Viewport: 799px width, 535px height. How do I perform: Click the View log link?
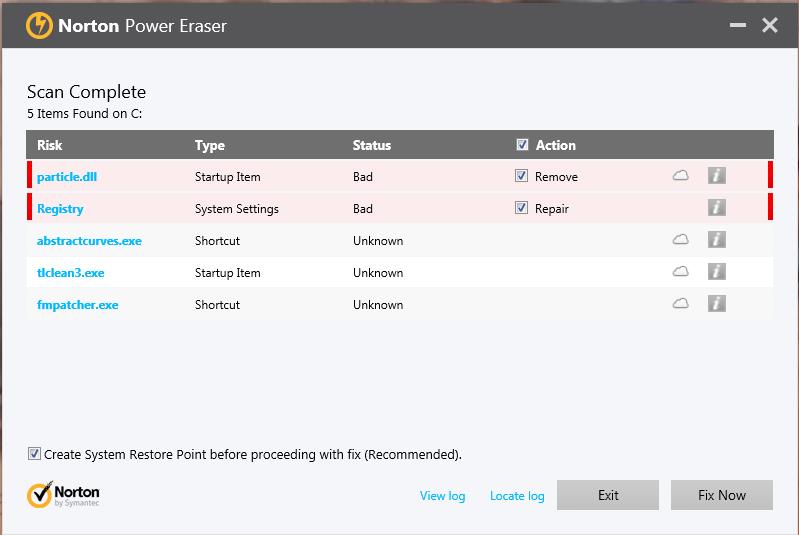tap(442, 496)
